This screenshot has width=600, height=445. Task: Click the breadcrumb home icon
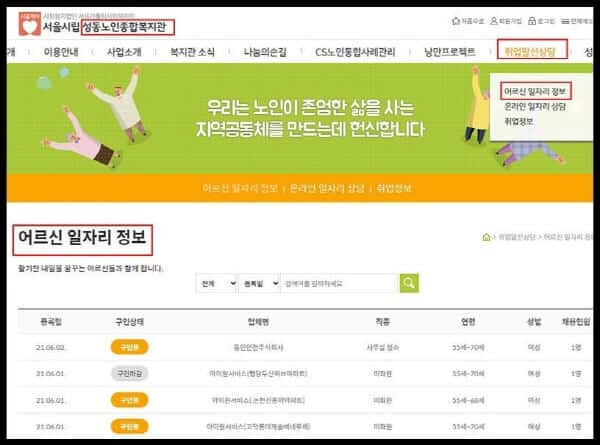pyautogui.click(x=486, y=237)
